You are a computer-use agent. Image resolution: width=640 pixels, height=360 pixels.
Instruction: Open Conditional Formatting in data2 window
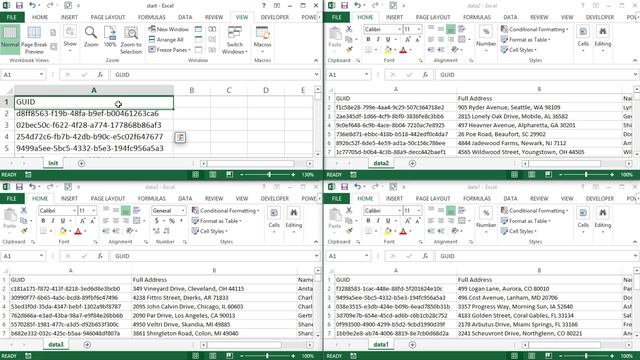534,29
